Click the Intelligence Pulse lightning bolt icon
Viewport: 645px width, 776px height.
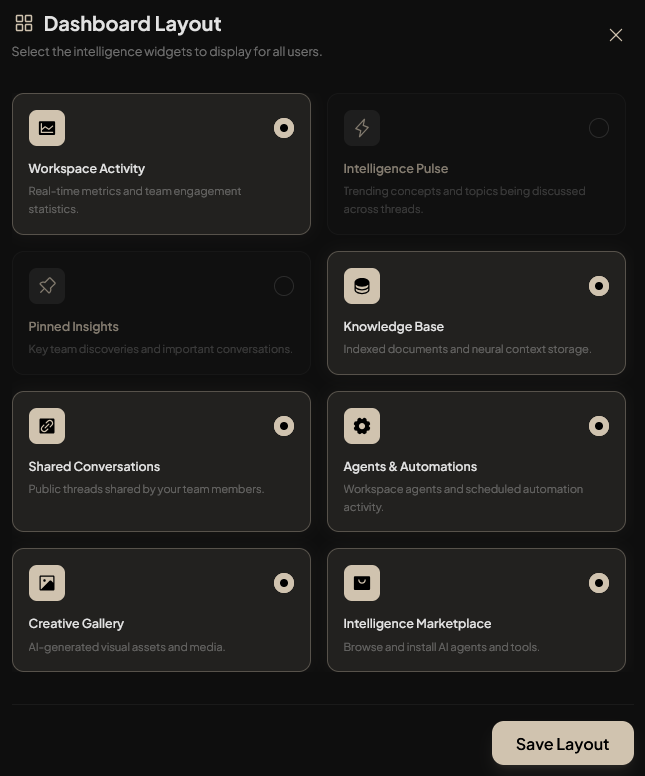[x=362, y=128]
